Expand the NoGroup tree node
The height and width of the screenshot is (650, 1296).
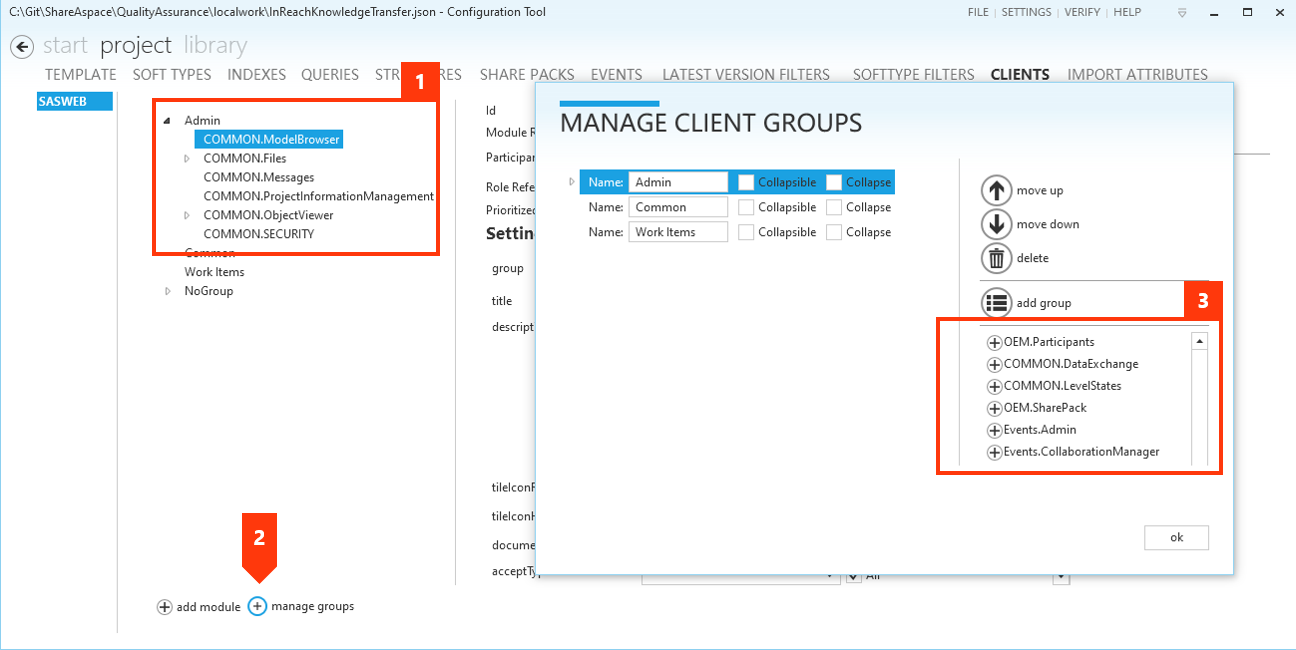click(169, 290)
